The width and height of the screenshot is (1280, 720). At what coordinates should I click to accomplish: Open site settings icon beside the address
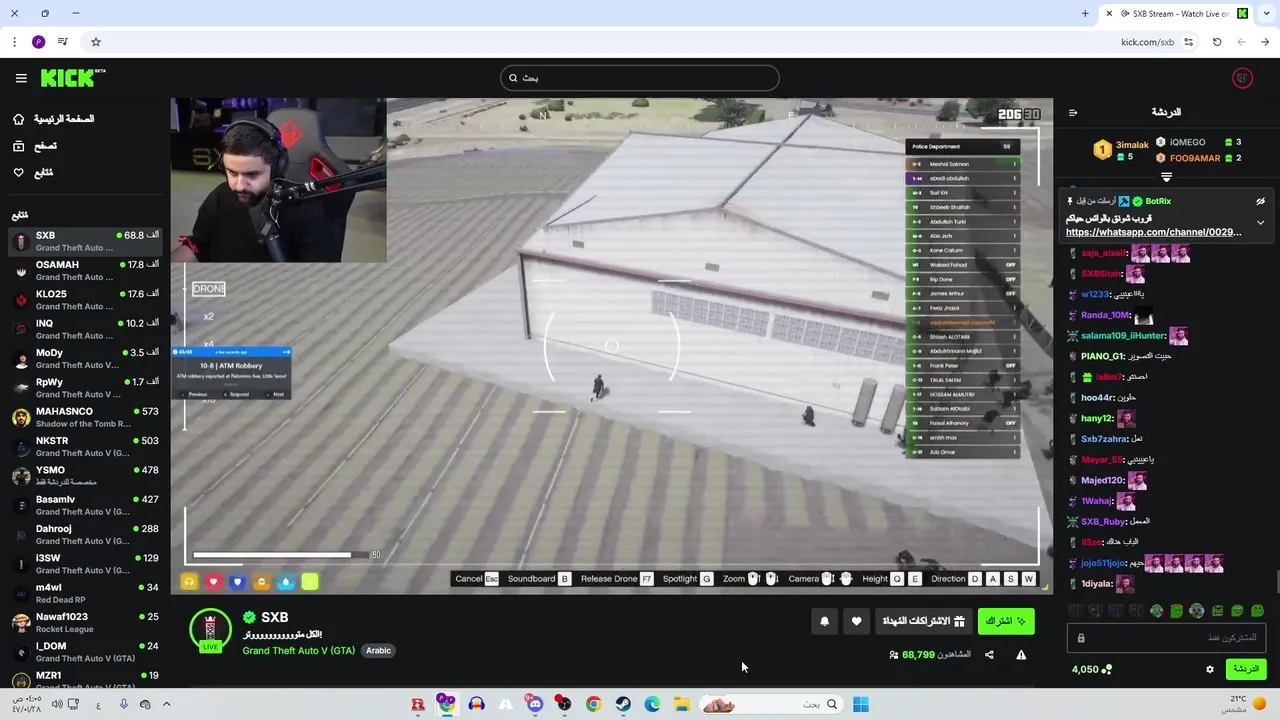point(1188,42)
